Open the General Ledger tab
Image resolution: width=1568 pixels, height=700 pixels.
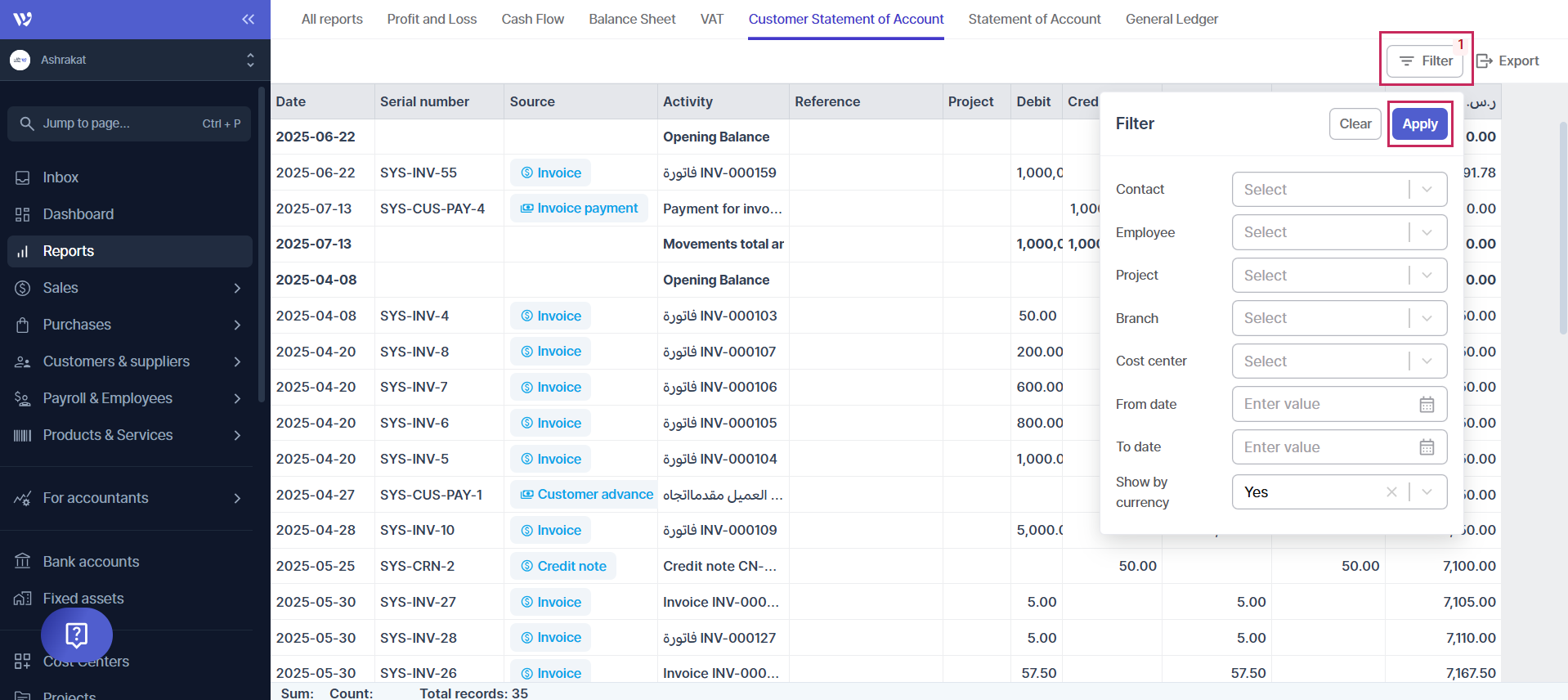(1171, 19)
